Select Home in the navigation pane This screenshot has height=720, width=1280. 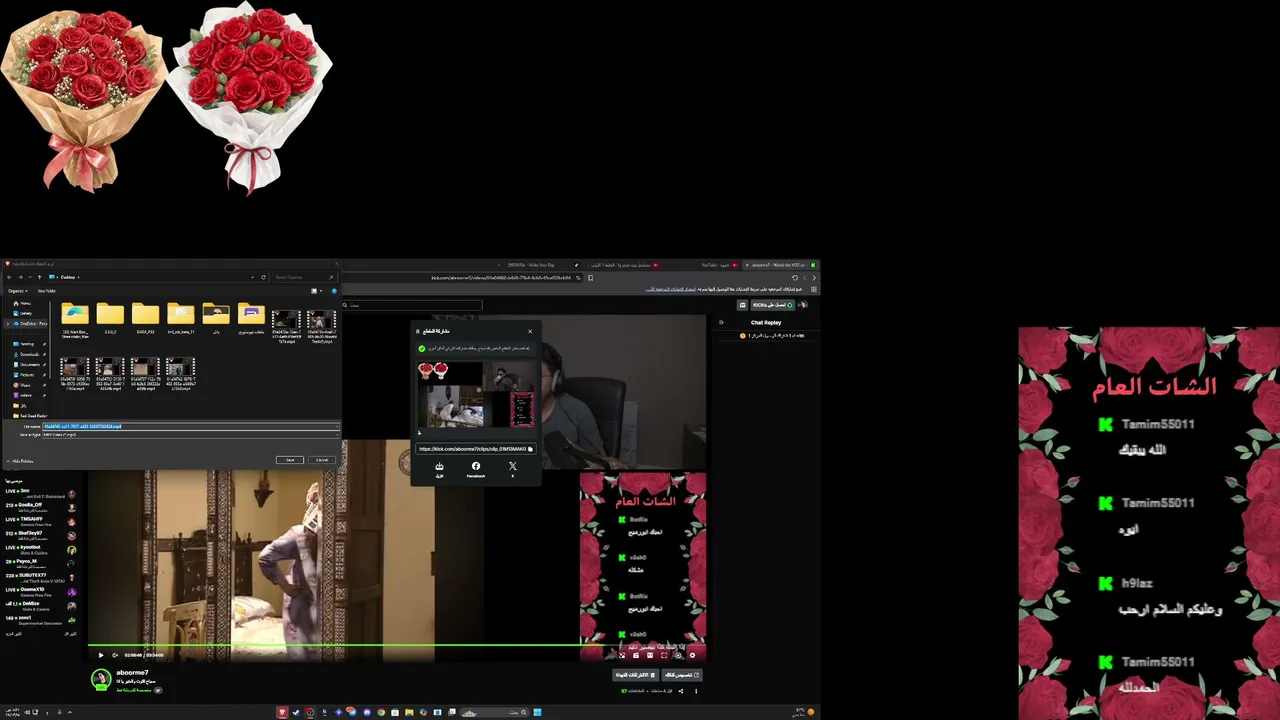24,303
